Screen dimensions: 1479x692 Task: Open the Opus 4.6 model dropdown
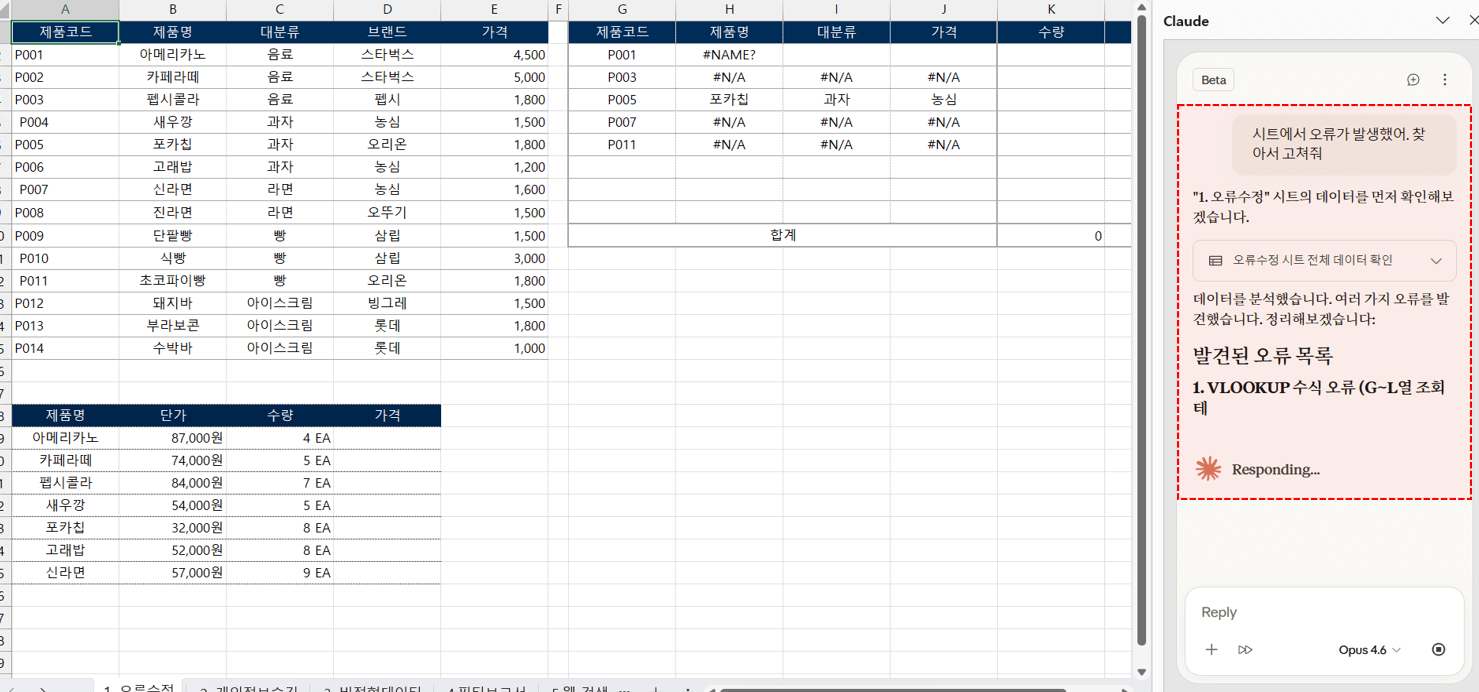click(x=1369, y=650)
